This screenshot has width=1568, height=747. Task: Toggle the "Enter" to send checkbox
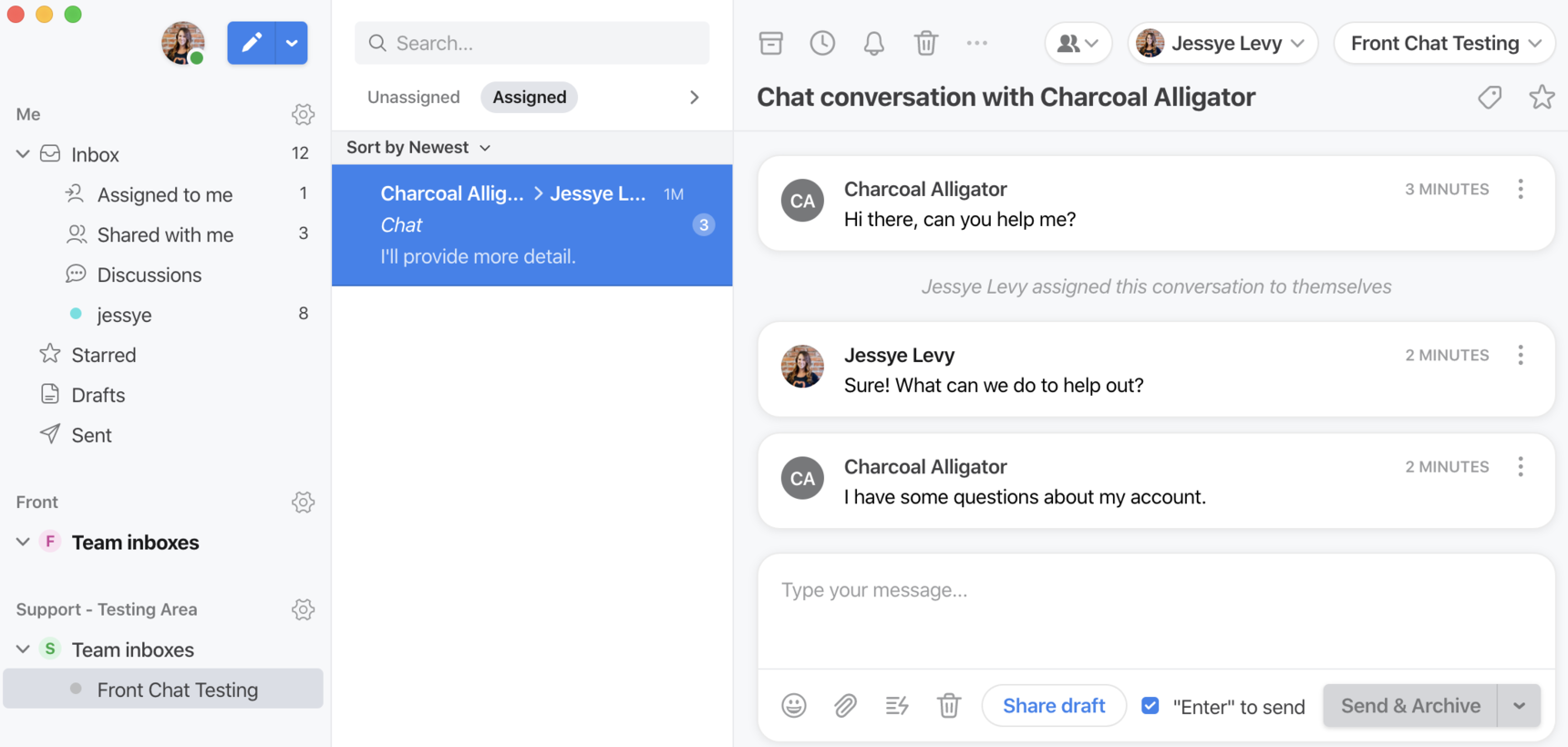pos(1150,706)
